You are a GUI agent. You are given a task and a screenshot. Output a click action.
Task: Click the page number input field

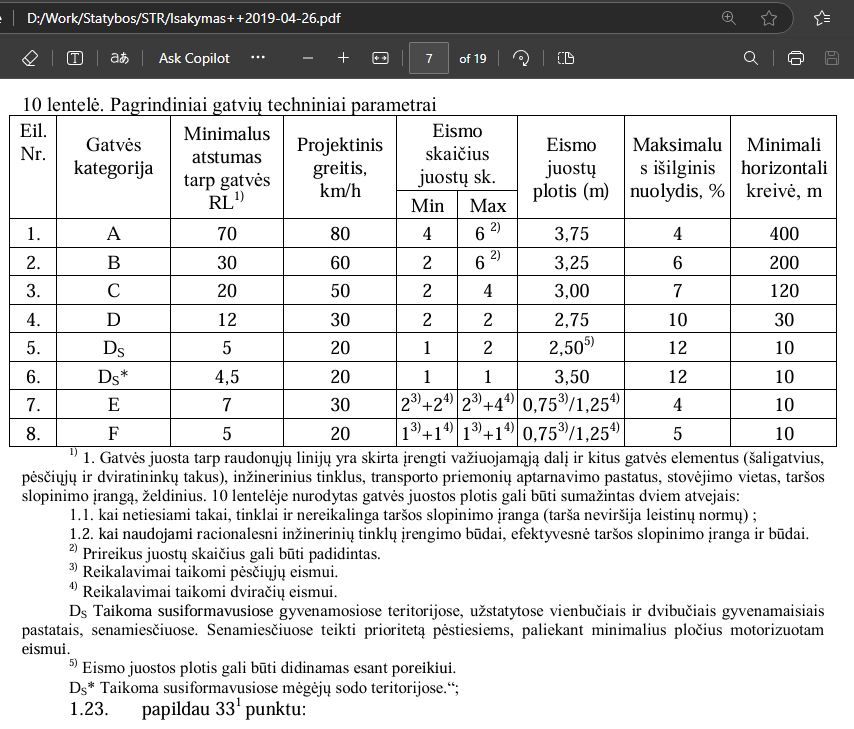[429, 58]
